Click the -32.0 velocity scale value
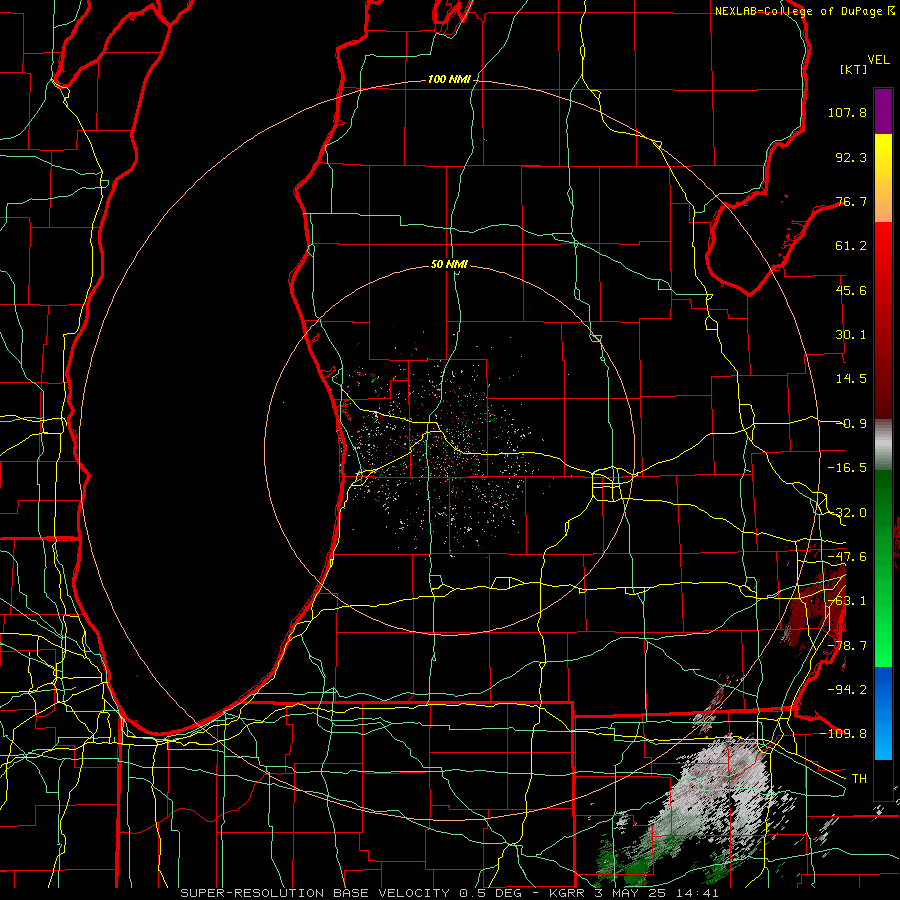 (x=847, y=513)
